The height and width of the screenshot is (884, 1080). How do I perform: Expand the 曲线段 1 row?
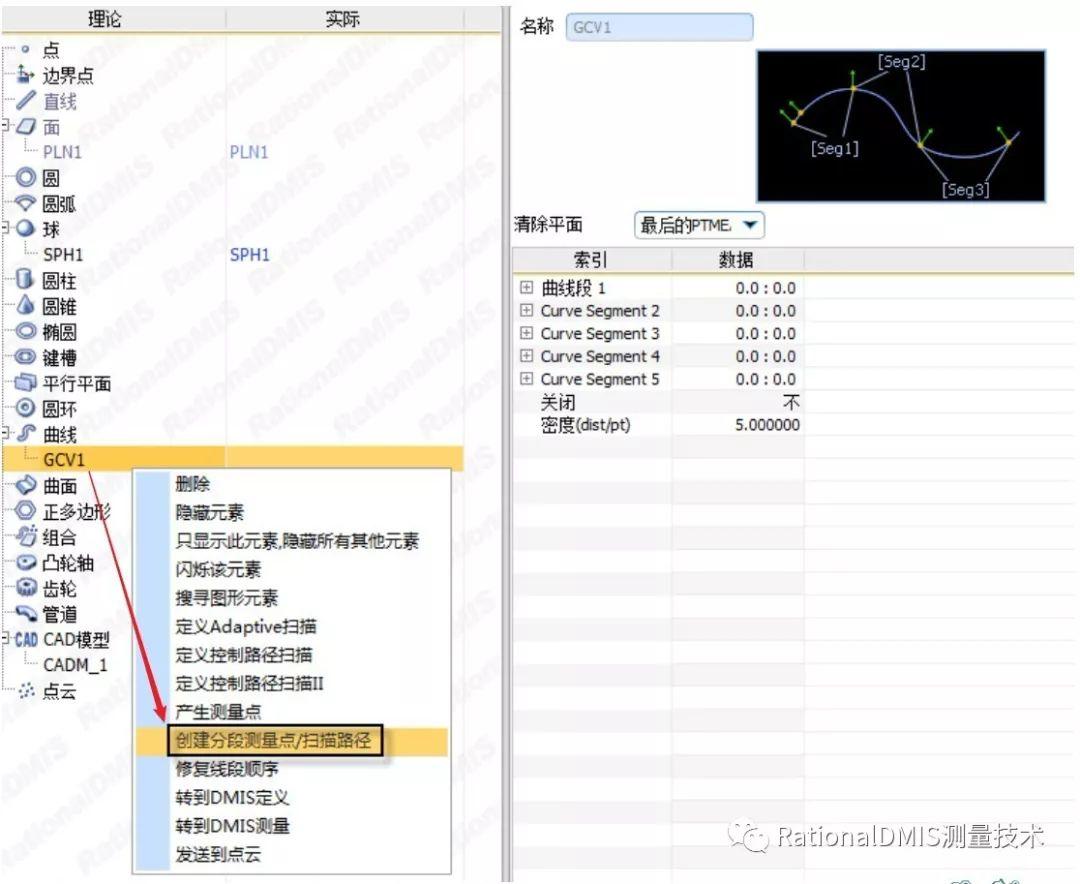coord(527,288)
